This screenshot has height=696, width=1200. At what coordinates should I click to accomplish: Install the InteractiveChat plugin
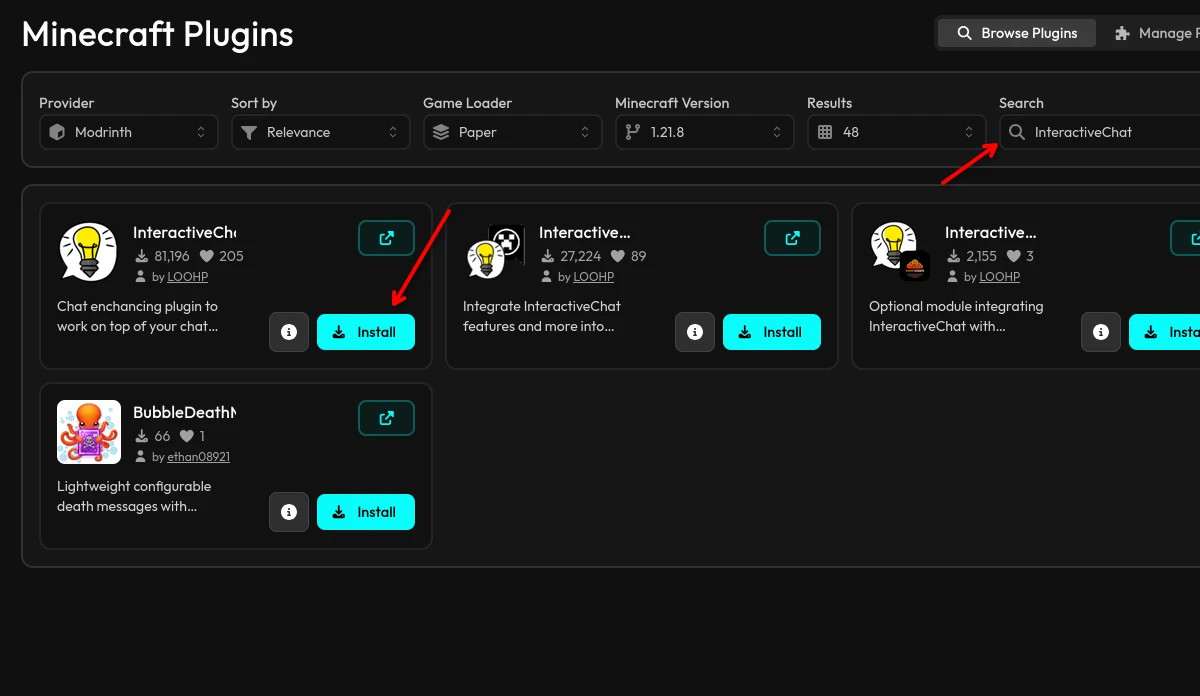366,332
